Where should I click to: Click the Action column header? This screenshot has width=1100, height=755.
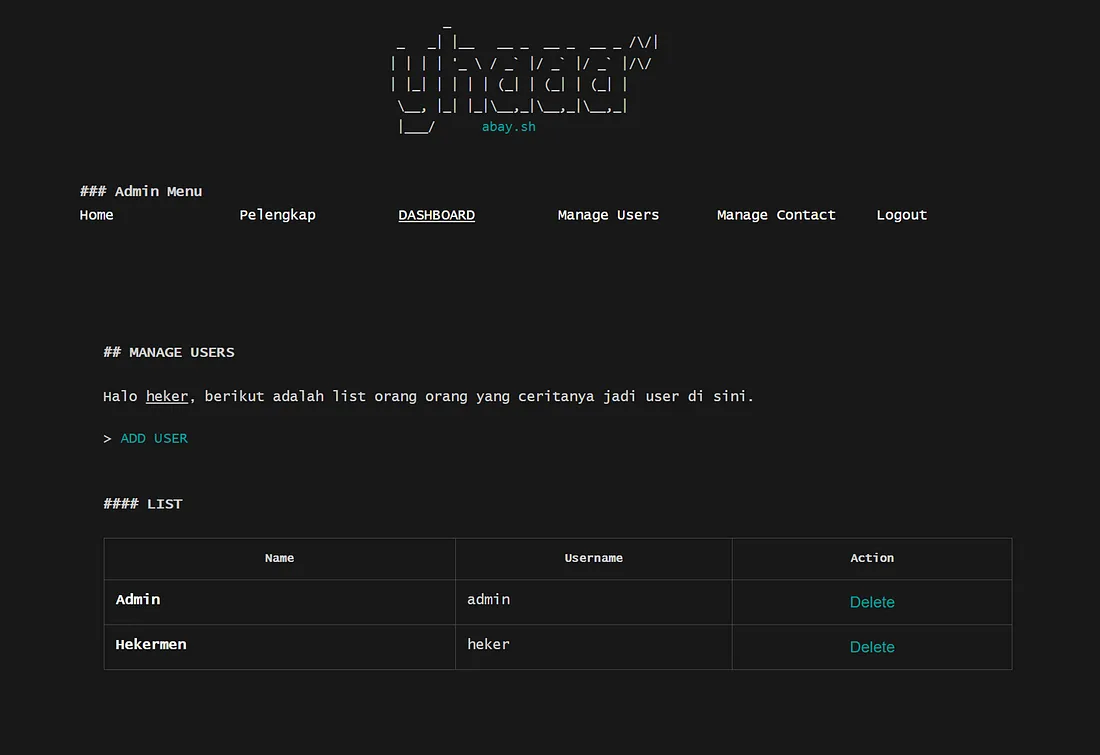click(x=871, y=558)
